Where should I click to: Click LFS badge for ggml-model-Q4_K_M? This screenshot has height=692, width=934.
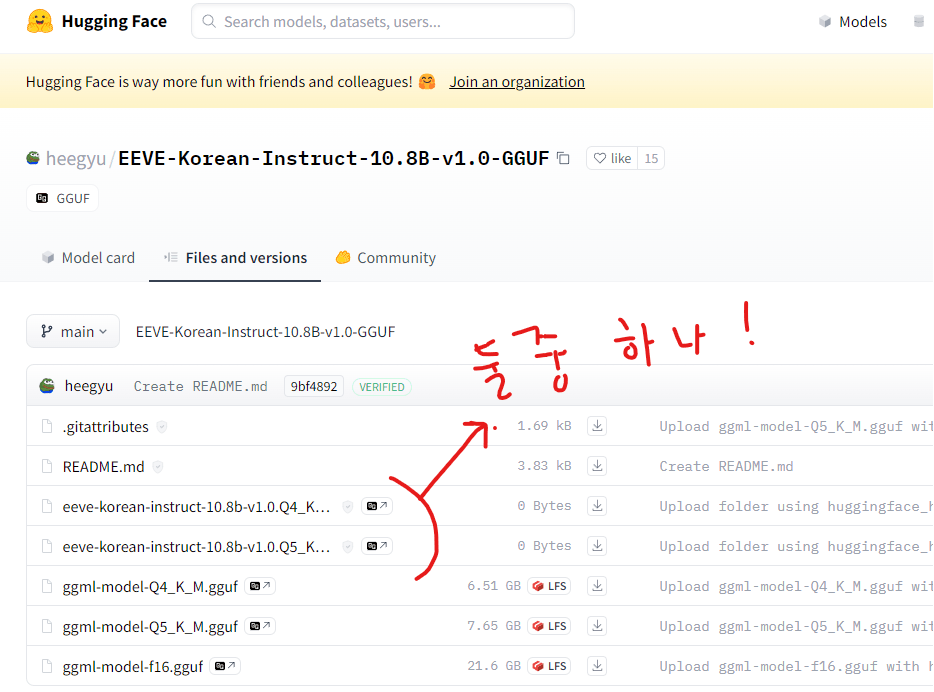549,586
